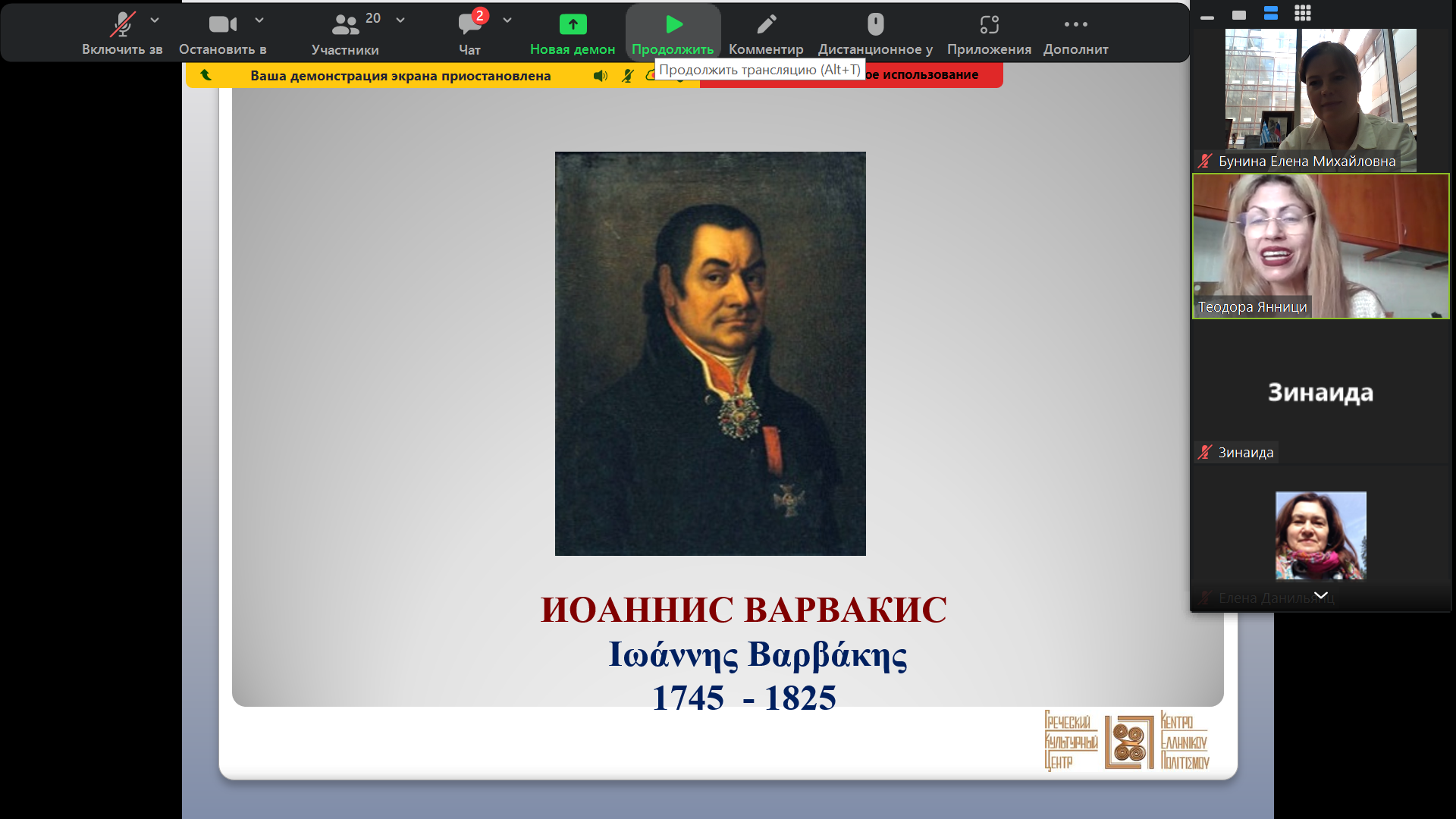The image size is (1456, 819).
Task: Expand participants options arrow
Action: click(x=400, y=20)
